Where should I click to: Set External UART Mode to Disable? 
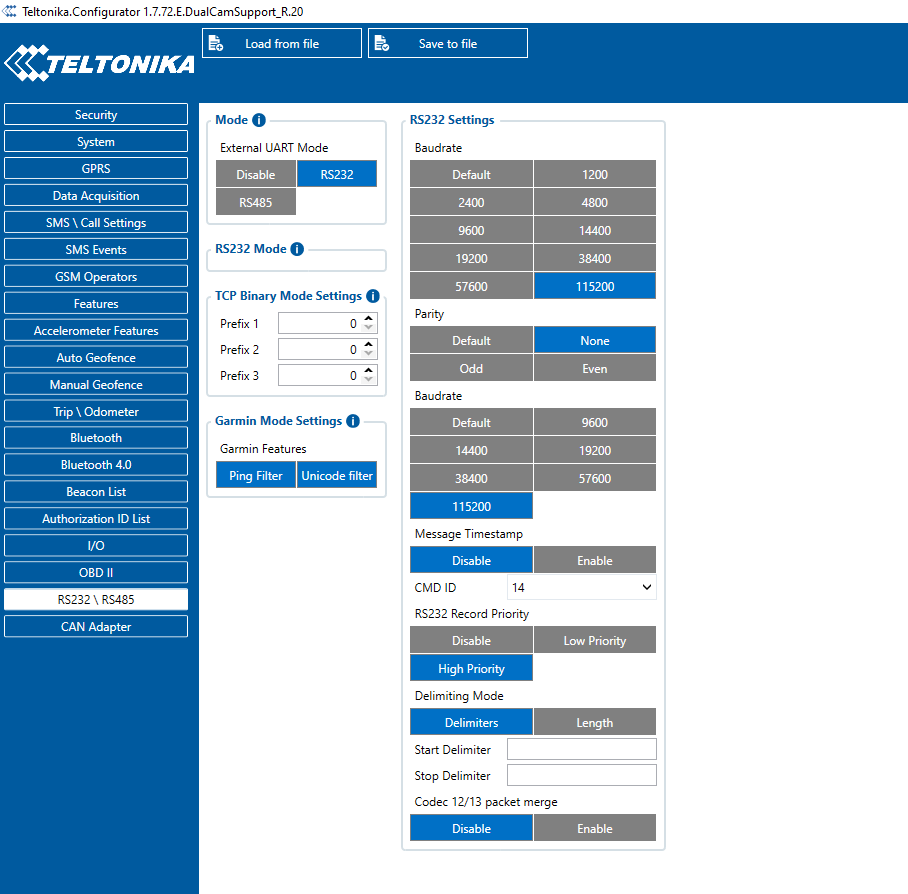click(256, 174)
